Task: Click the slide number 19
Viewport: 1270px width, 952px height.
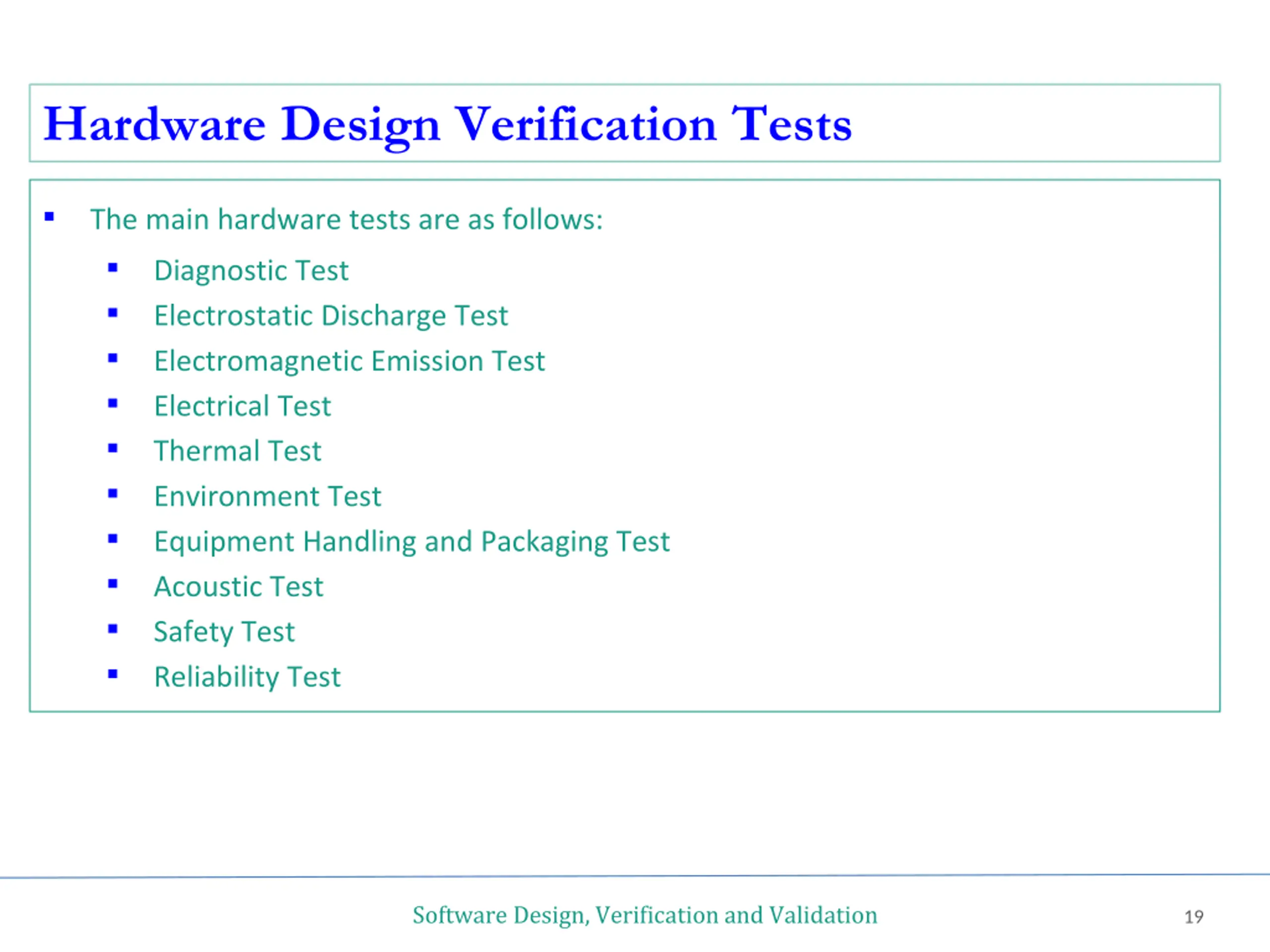Action: point(1194,916)
